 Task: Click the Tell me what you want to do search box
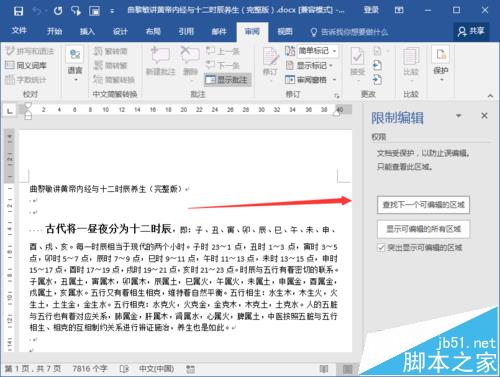click(x=349, y=32)
